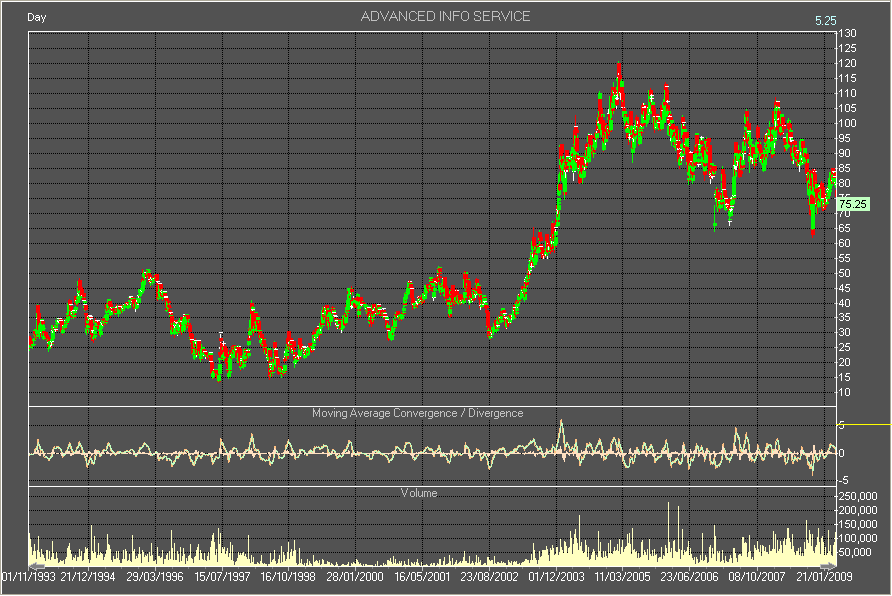
Task: Click the 75.25 current price tag
Action: coord(853,204)
